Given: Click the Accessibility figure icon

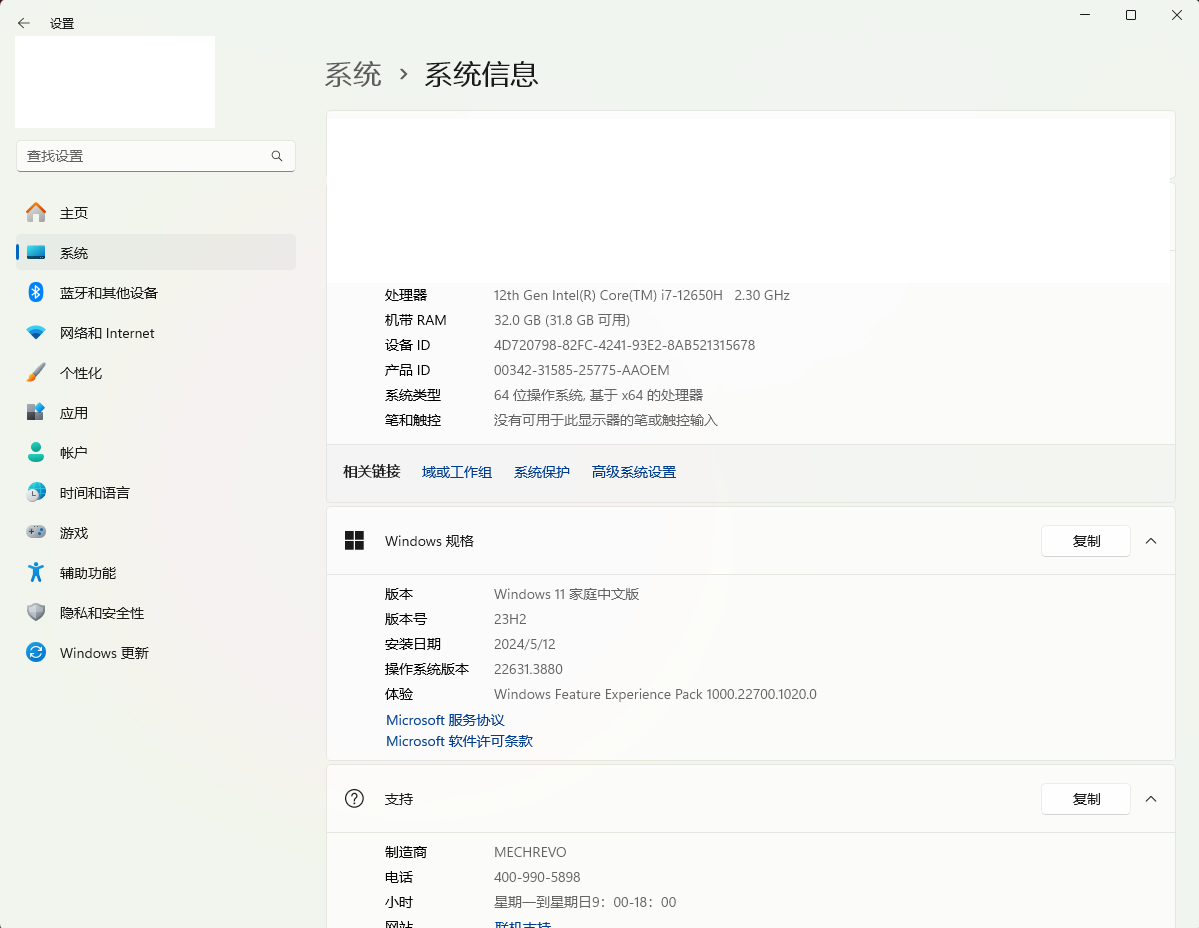Looking at the screenshot, I should (x=36, y=572).
